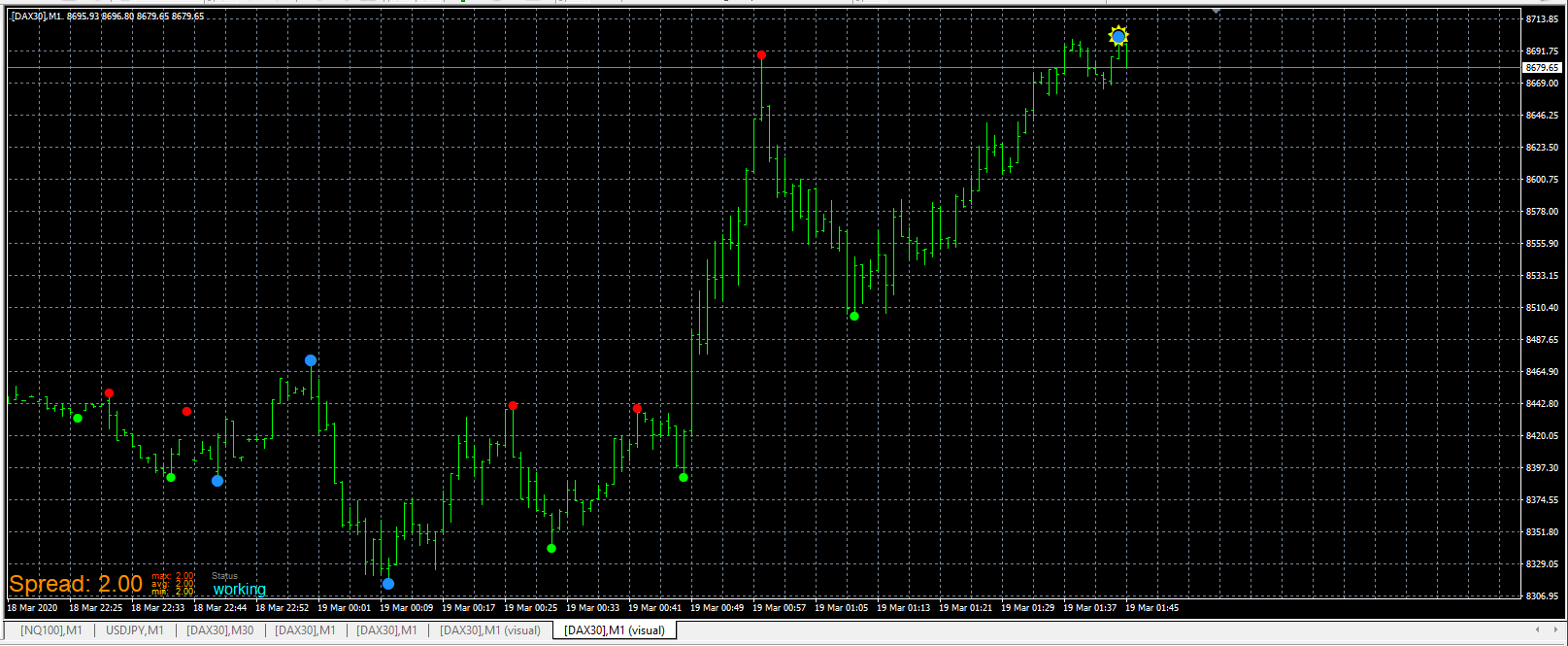Click the '18 Mar 22:33' time axis label
1568x646 pixels.
157,608
